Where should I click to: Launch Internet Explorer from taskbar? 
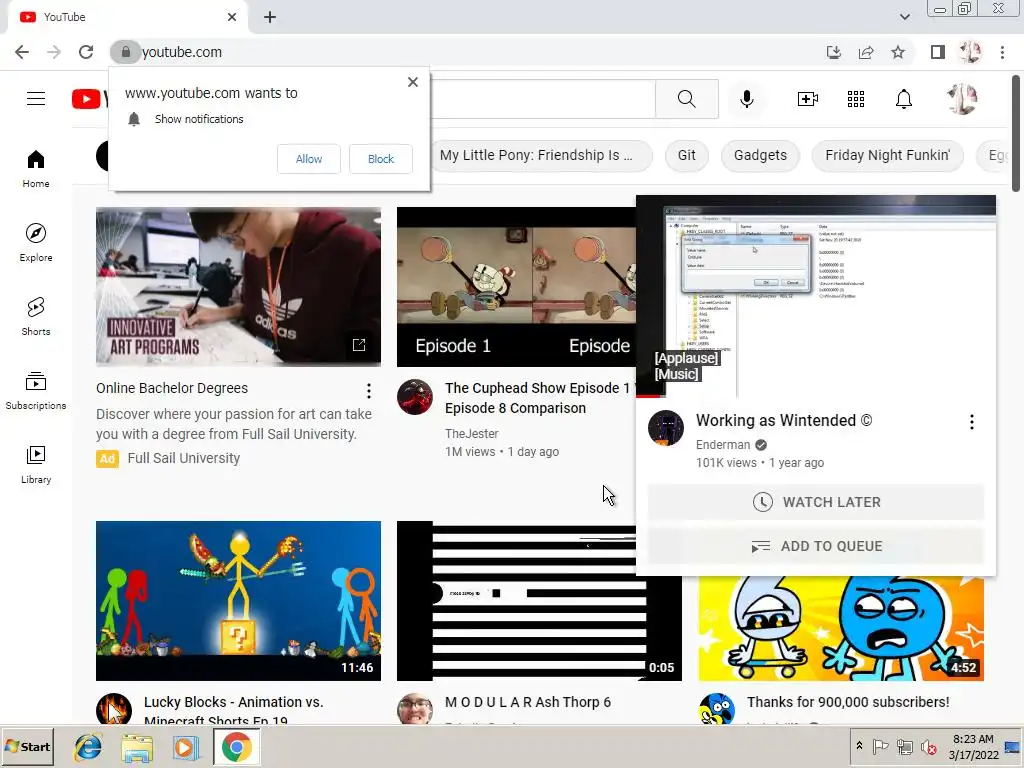click(88, 746)
